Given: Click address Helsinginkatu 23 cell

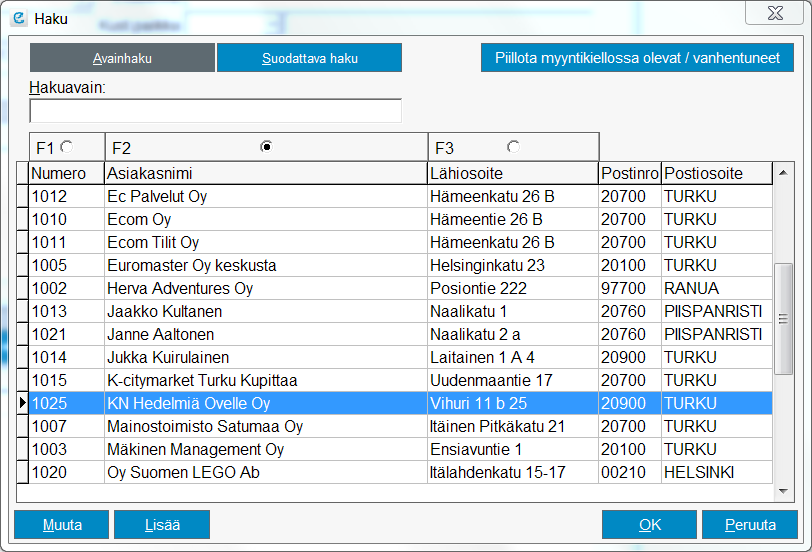Looking at the screenshot, I should [x=513, y=265].
